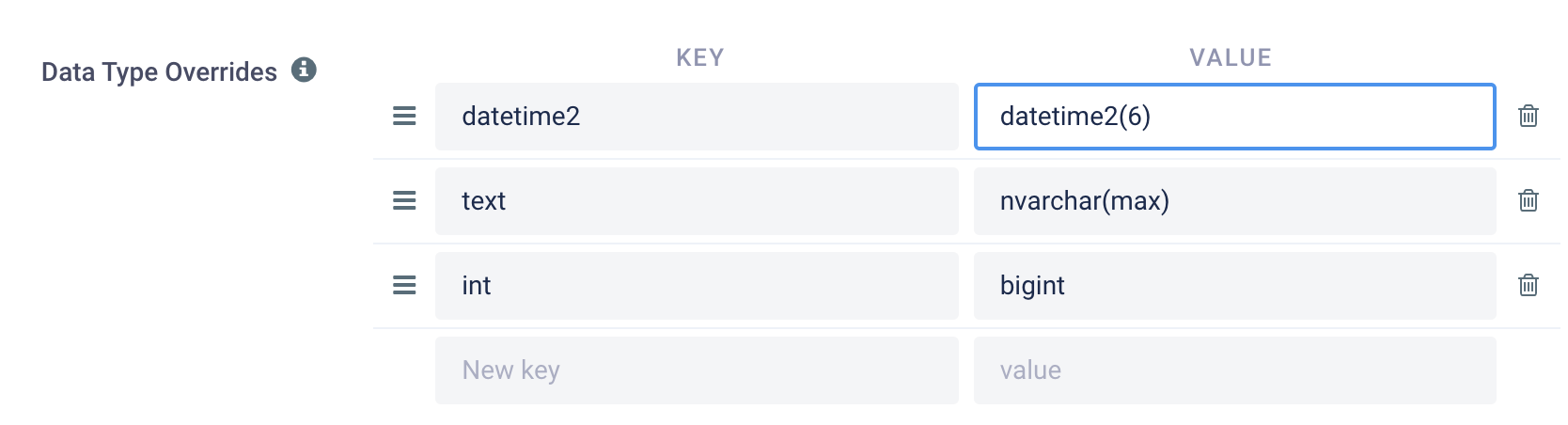Click the reorder handle beside the text row
The height and width of the screenshot is (425, 1568).
click(x=404, y=201)
